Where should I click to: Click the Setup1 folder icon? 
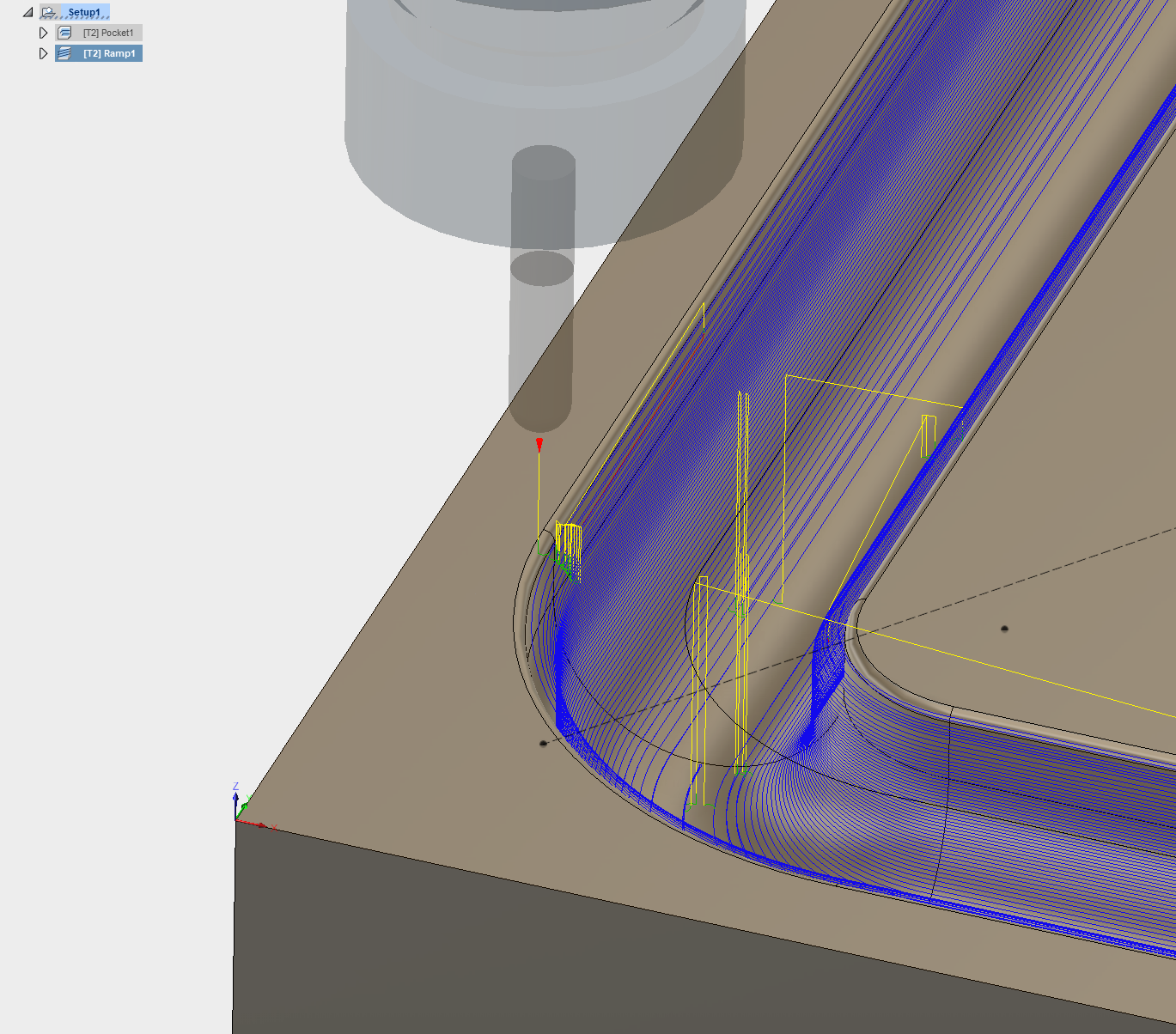click(49, 12)
